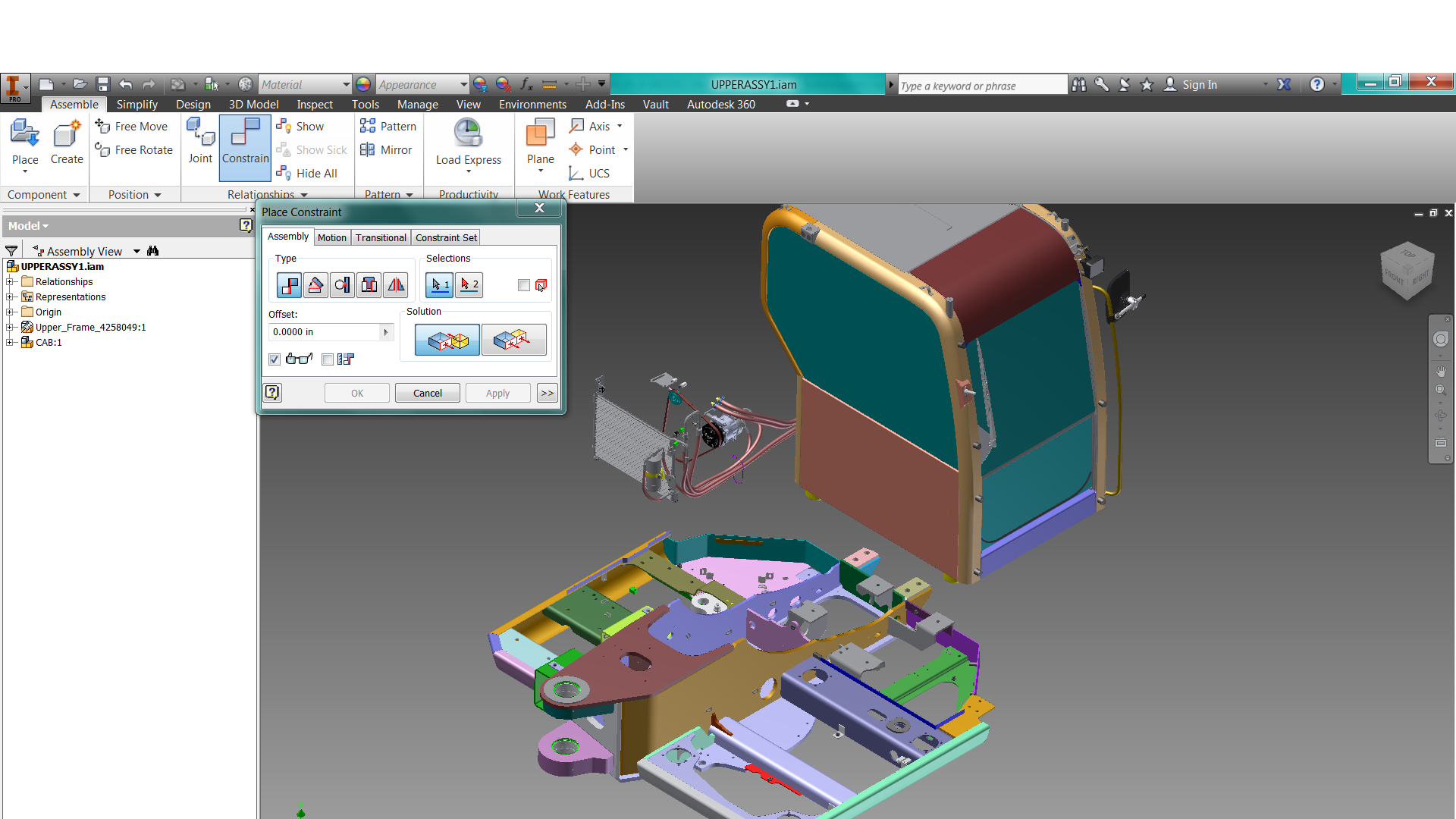1456x819 pixels.
Task: Click the Free Rotate tool
Action: pos(134,150)
